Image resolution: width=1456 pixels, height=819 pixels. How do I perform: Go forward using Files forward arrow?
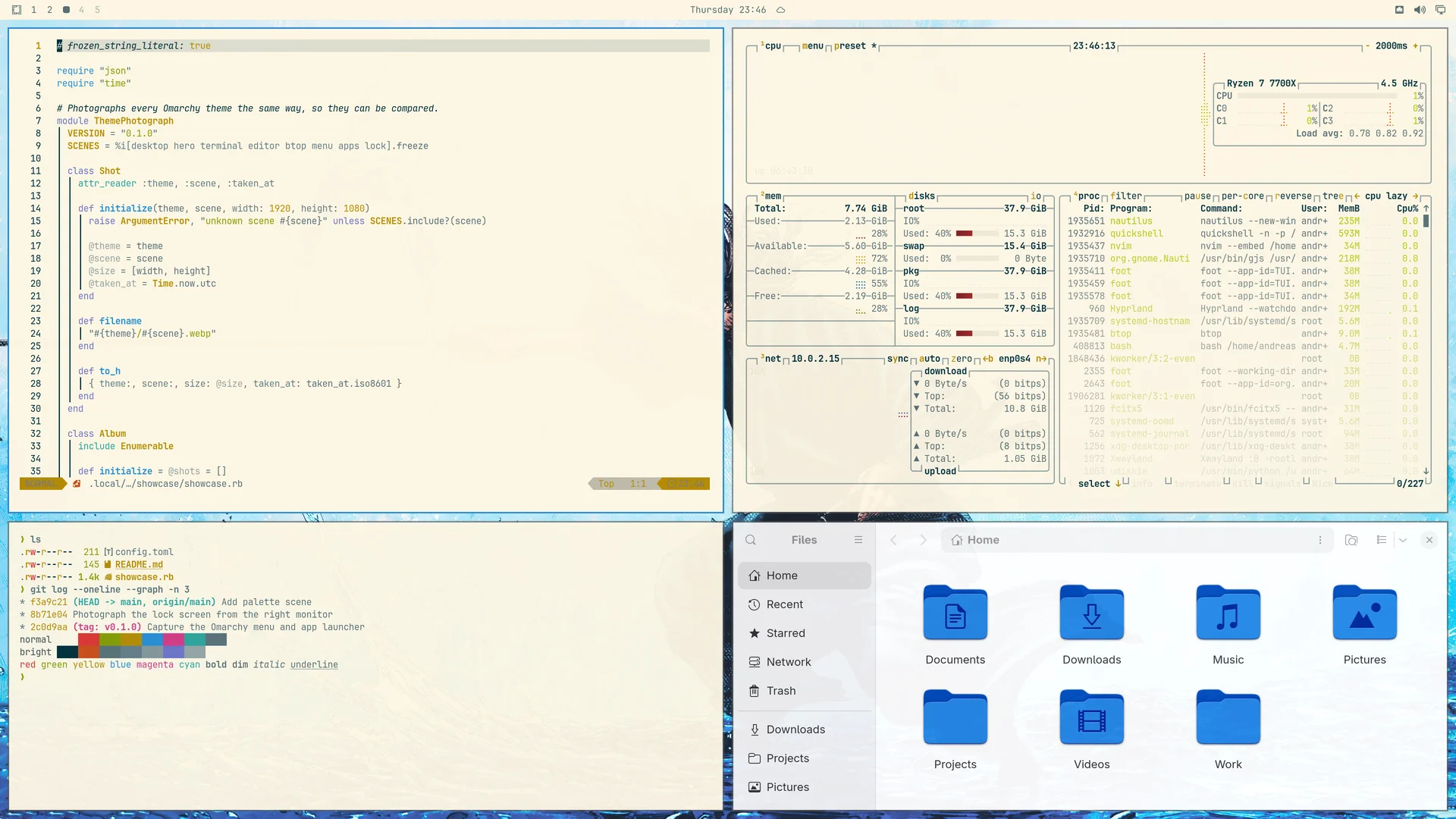coord(923,540)
